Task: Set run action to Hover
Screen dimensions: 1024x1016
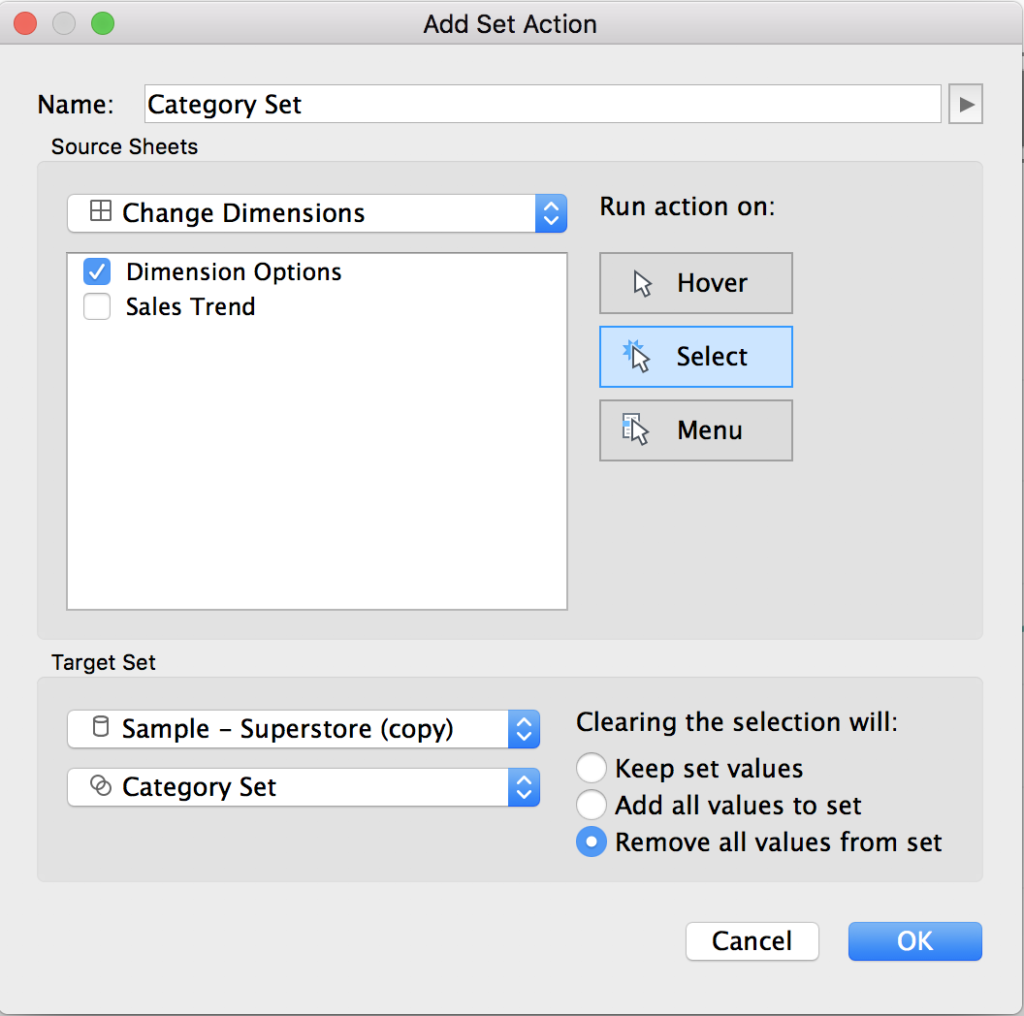Action: pos(696,283)
